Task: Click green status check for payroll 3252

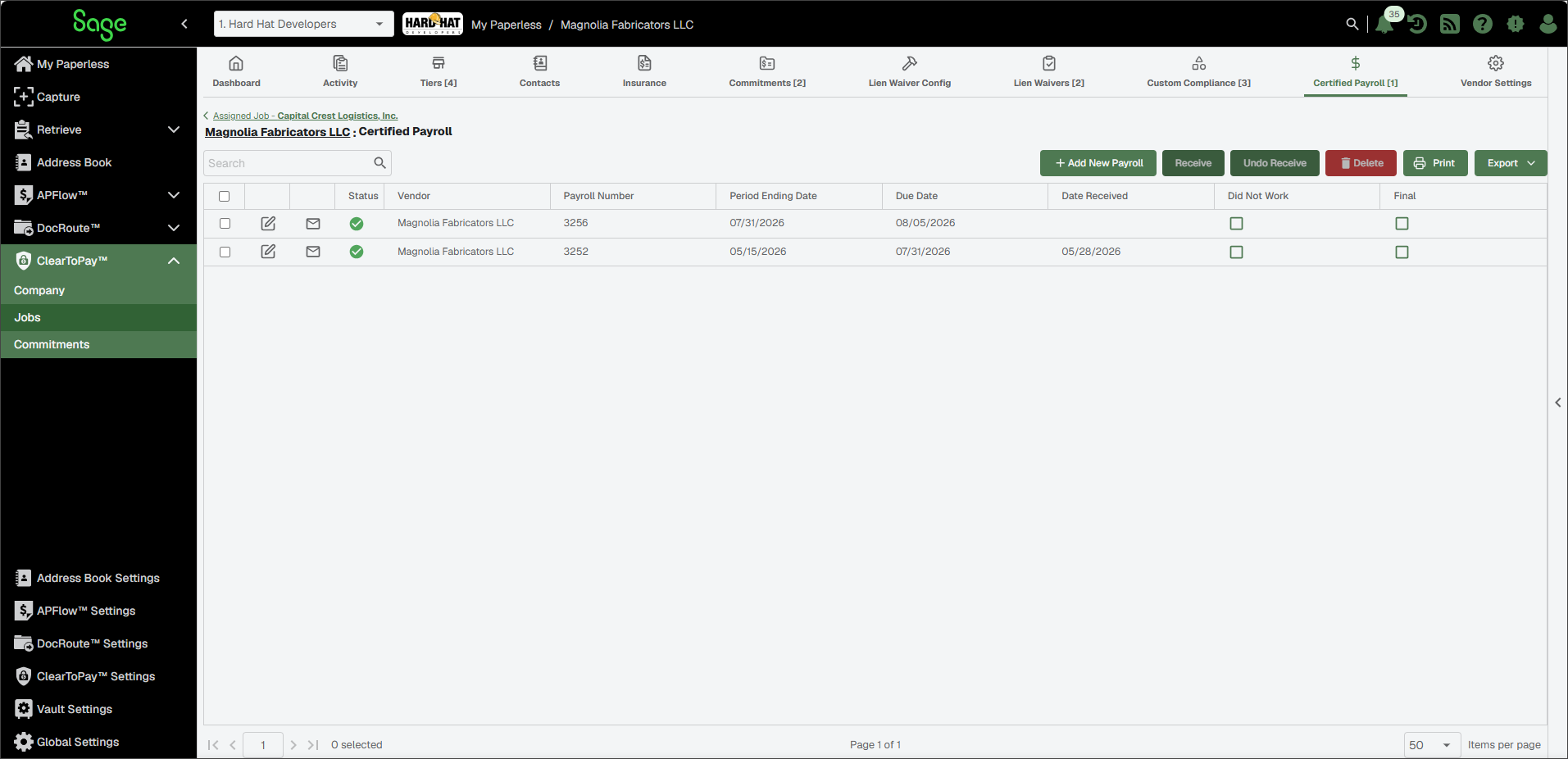Action: tap(357, 252)
